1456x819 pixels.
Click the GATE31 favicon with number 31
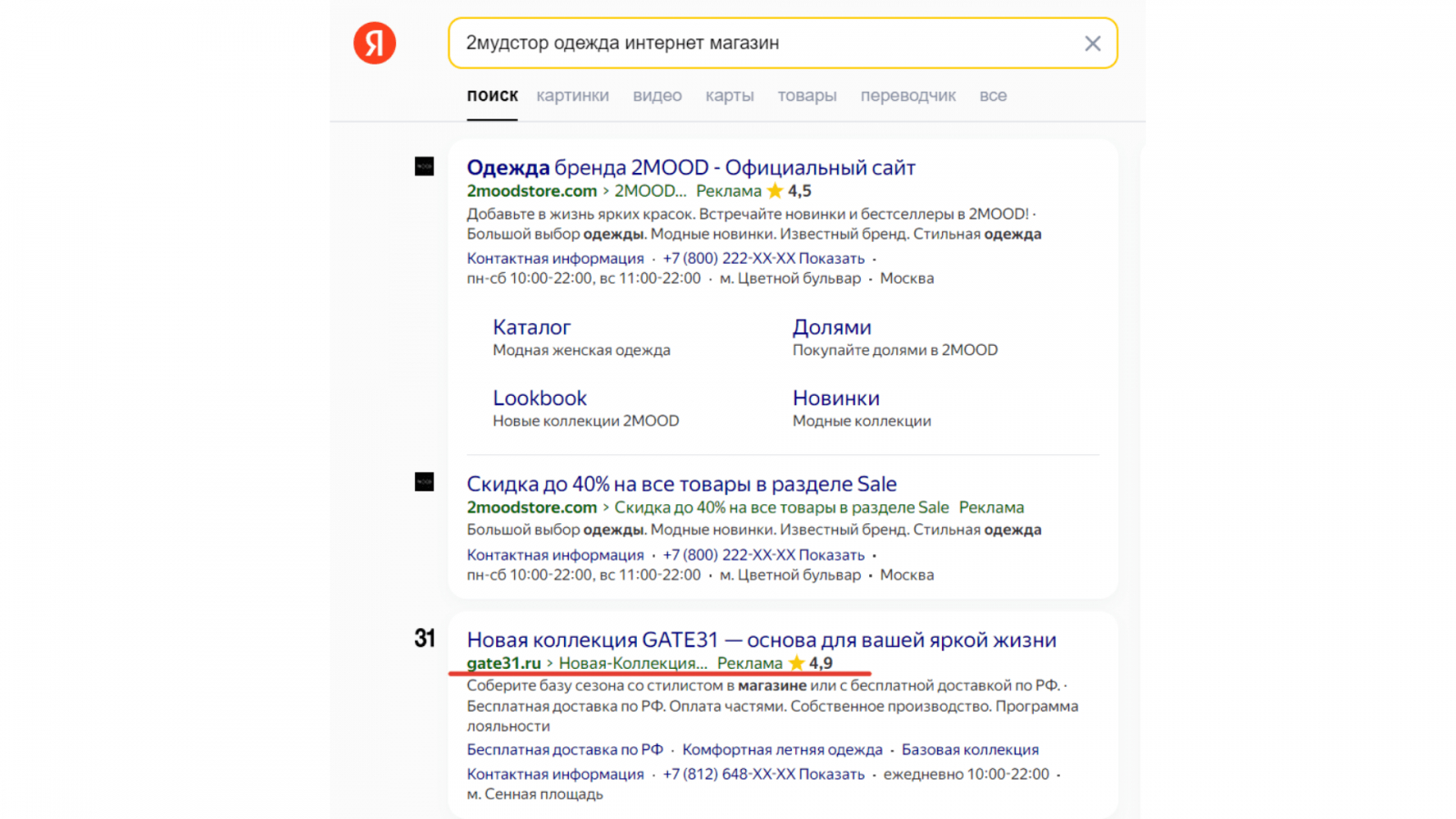[424, 639]
